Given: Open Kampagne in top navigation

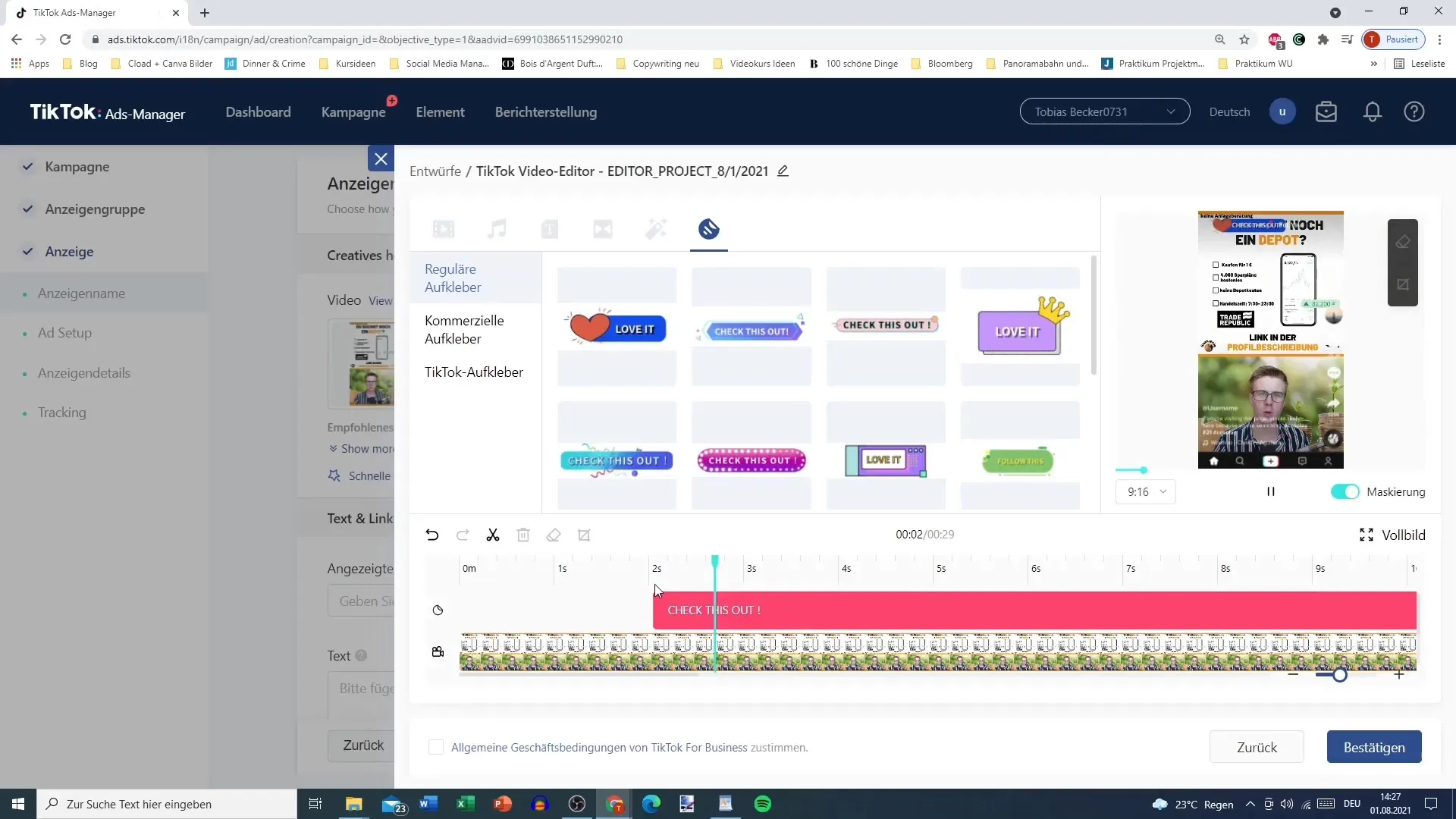Looking at the screenshot, I should (353, 112).
